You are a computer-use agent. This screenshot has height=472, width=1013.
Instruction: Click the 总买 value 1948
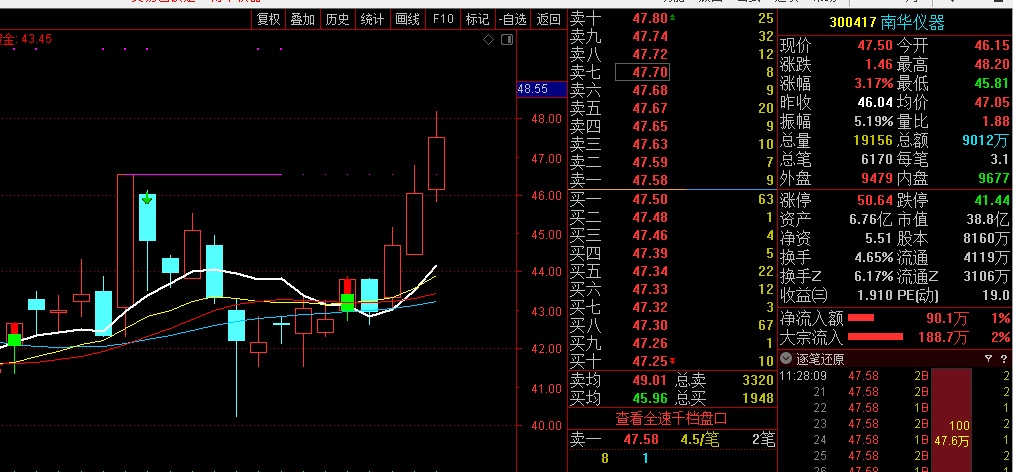758,398
